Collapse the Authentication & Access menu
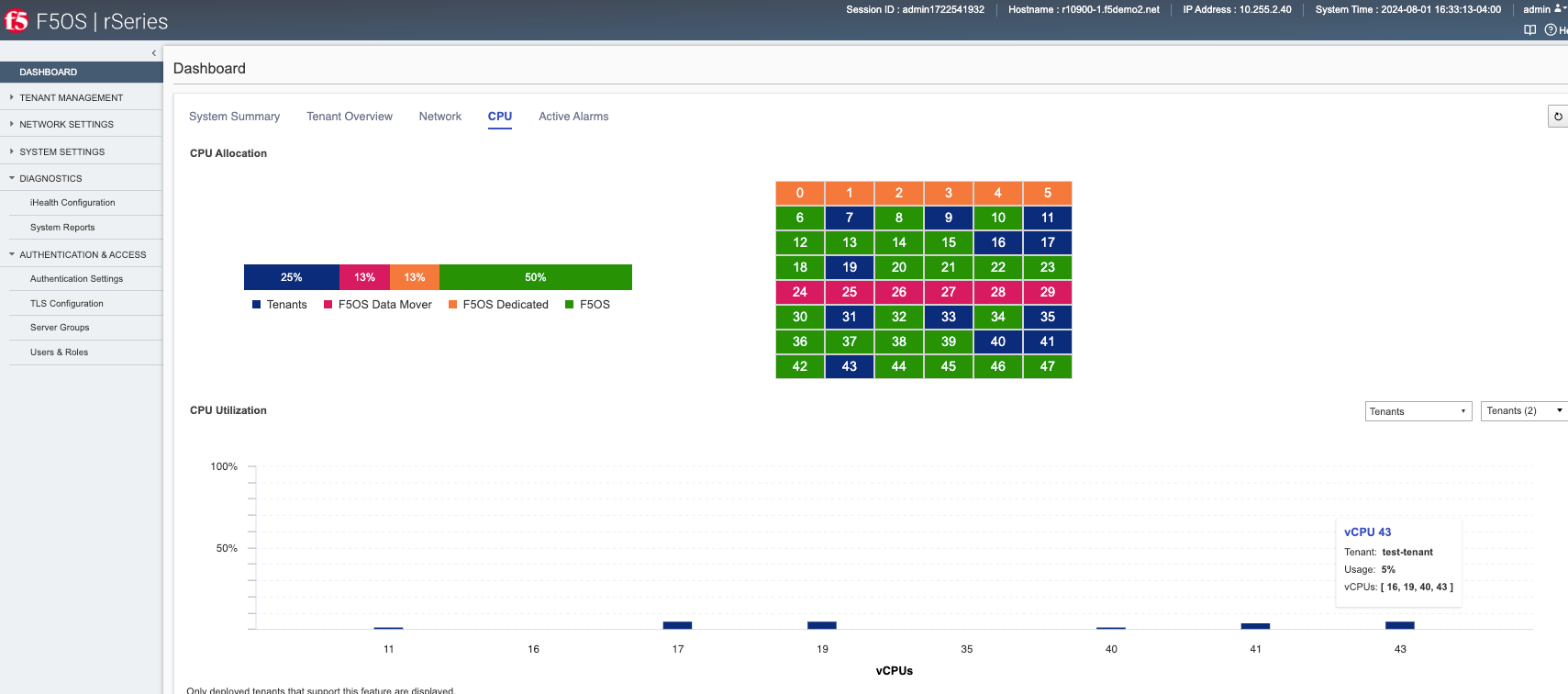Viewport: 1568px width, 694px height. [82, 254]
